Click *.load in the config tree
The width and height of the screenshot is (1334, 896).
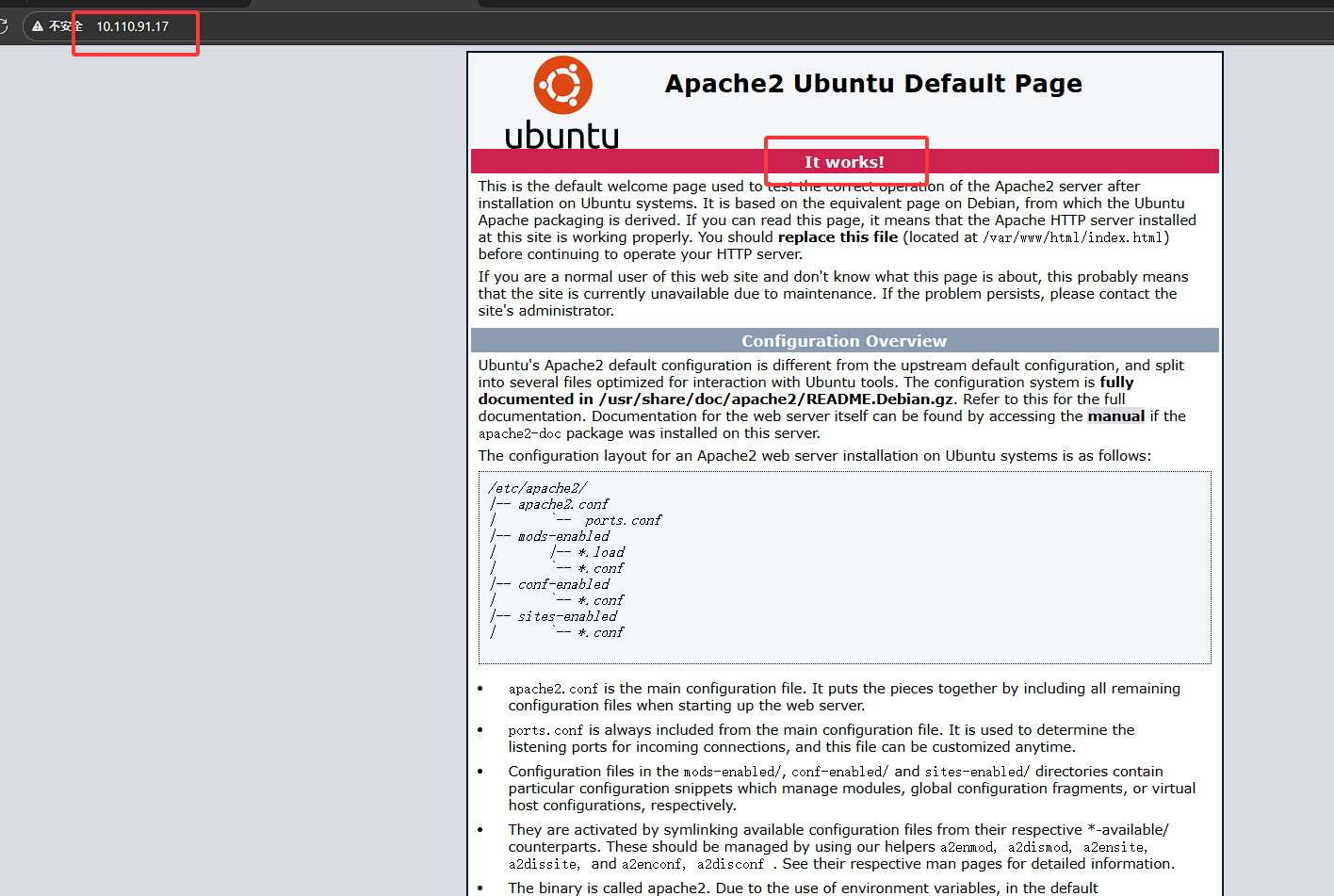[601, 552]
